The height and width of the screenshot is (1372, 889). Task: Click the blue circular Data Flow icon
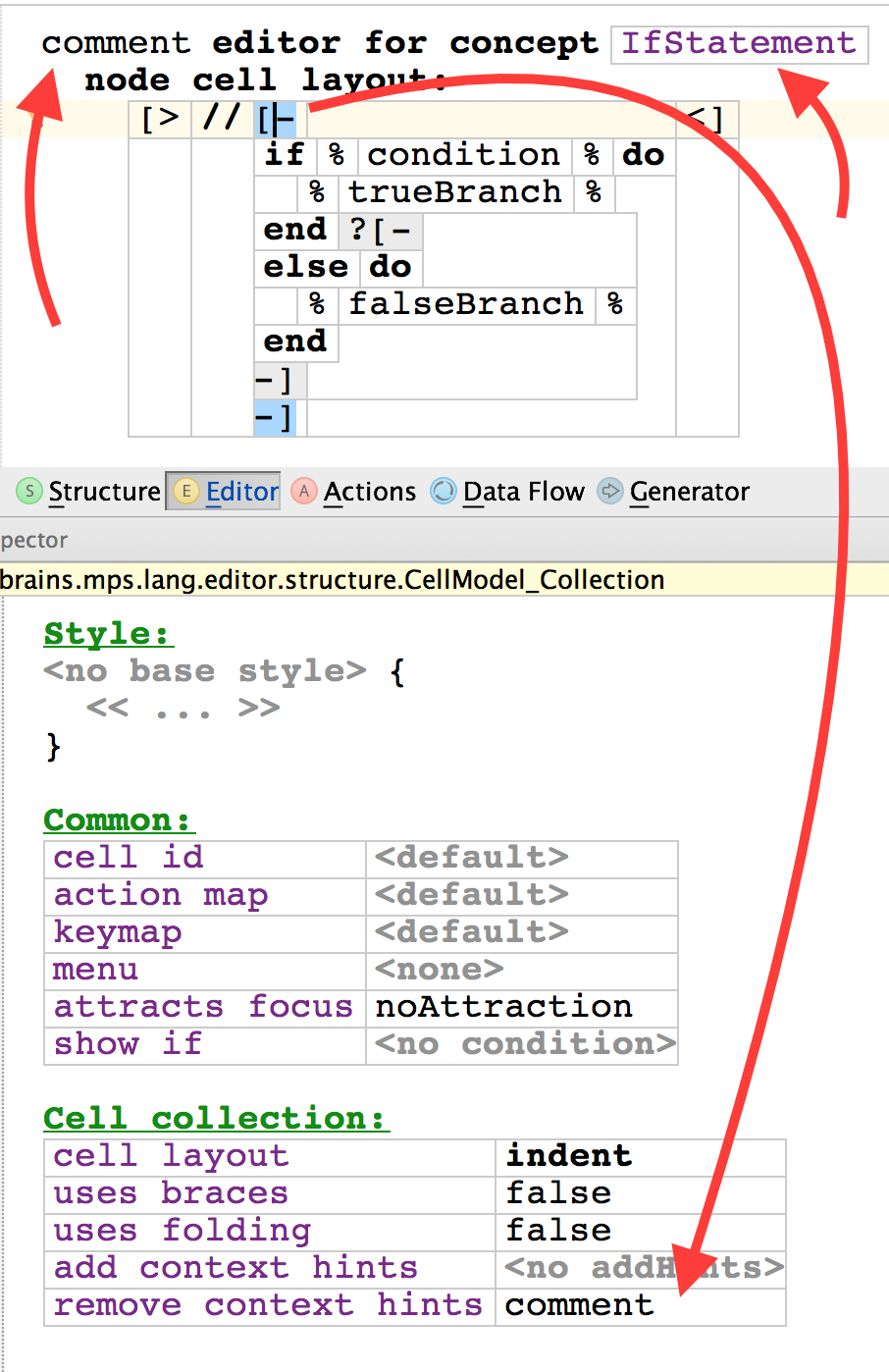click(x=444, y=491)
